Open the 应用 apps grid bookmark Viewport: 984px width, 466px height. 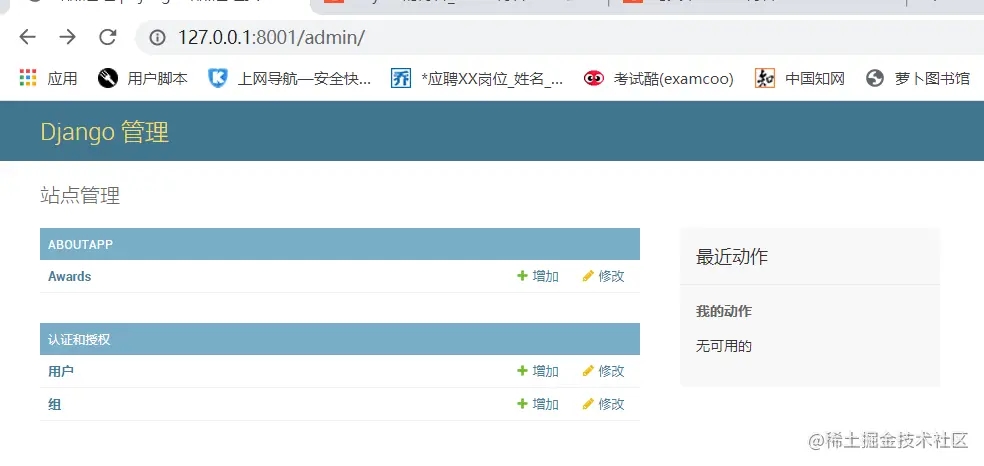click(x=48, y=78)
